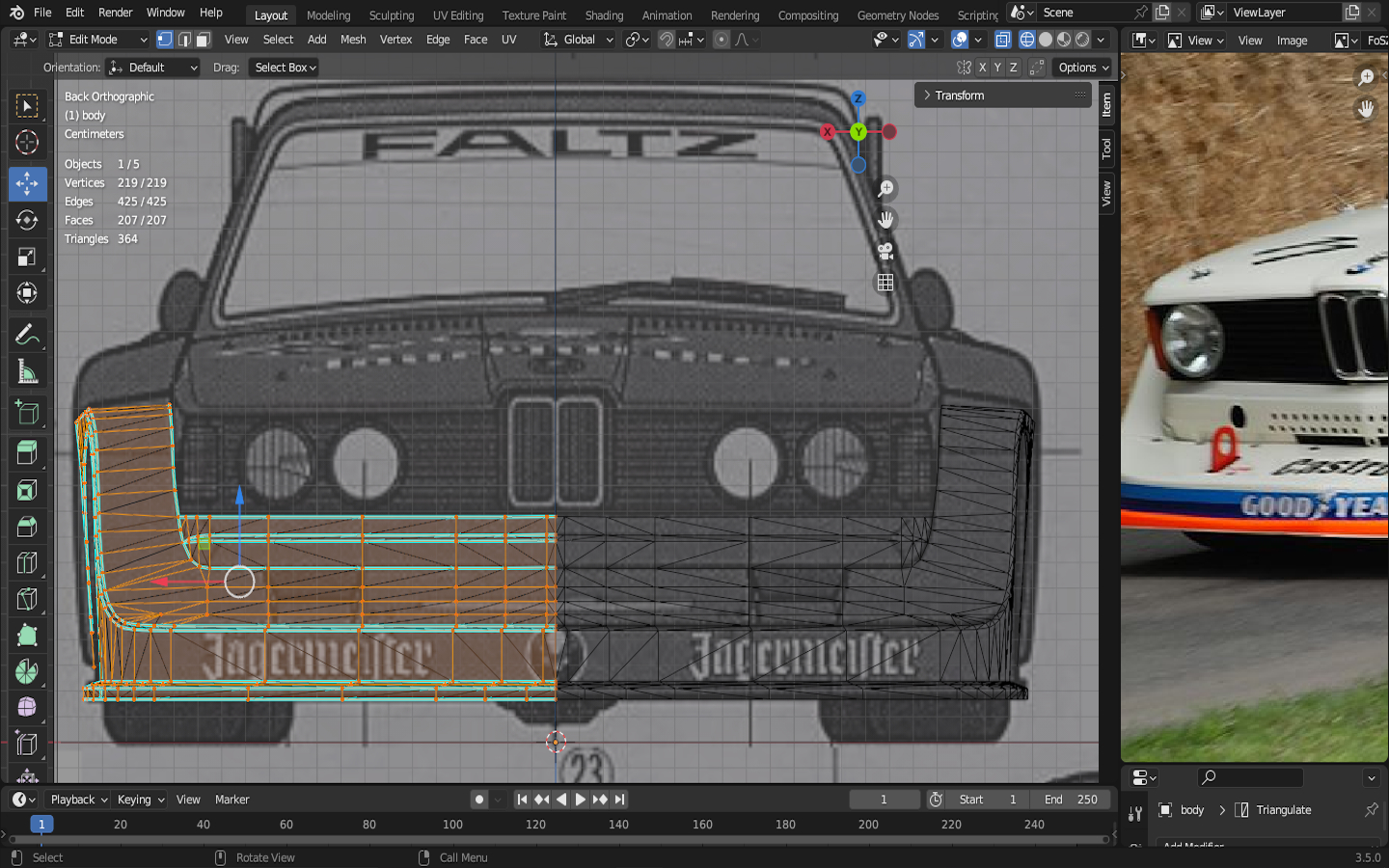Click the Start frame field

pos(987,800)
